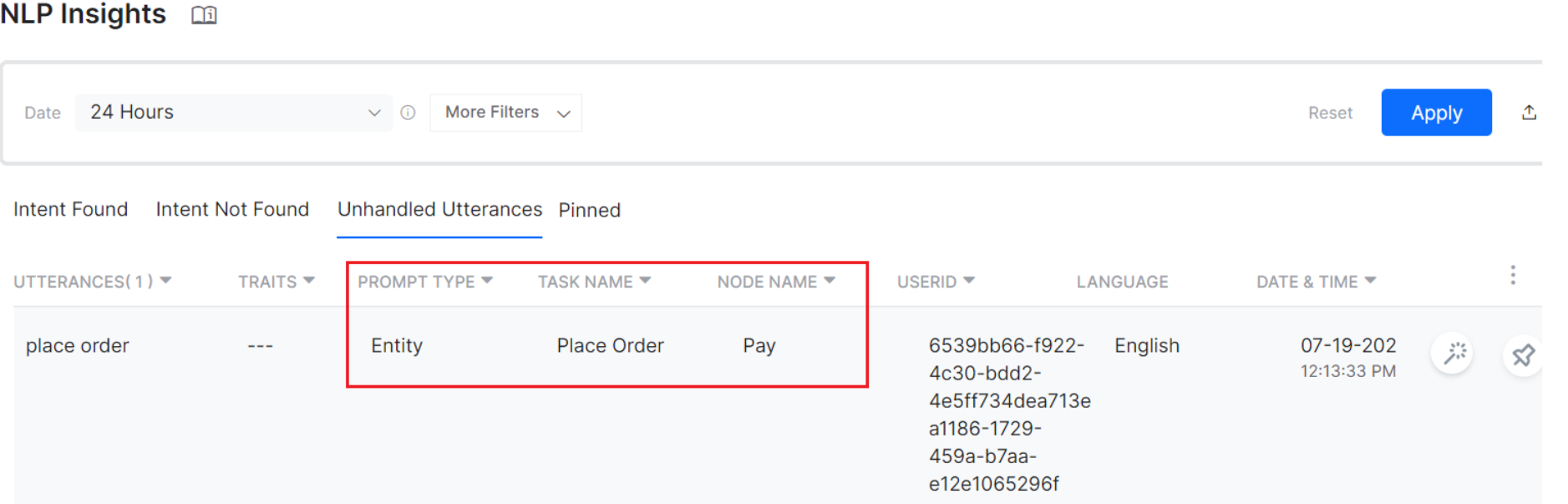Viewport: 1568px width, 504px height.
Task: Click the info icon beside the date dropdown
Action: 408,113
